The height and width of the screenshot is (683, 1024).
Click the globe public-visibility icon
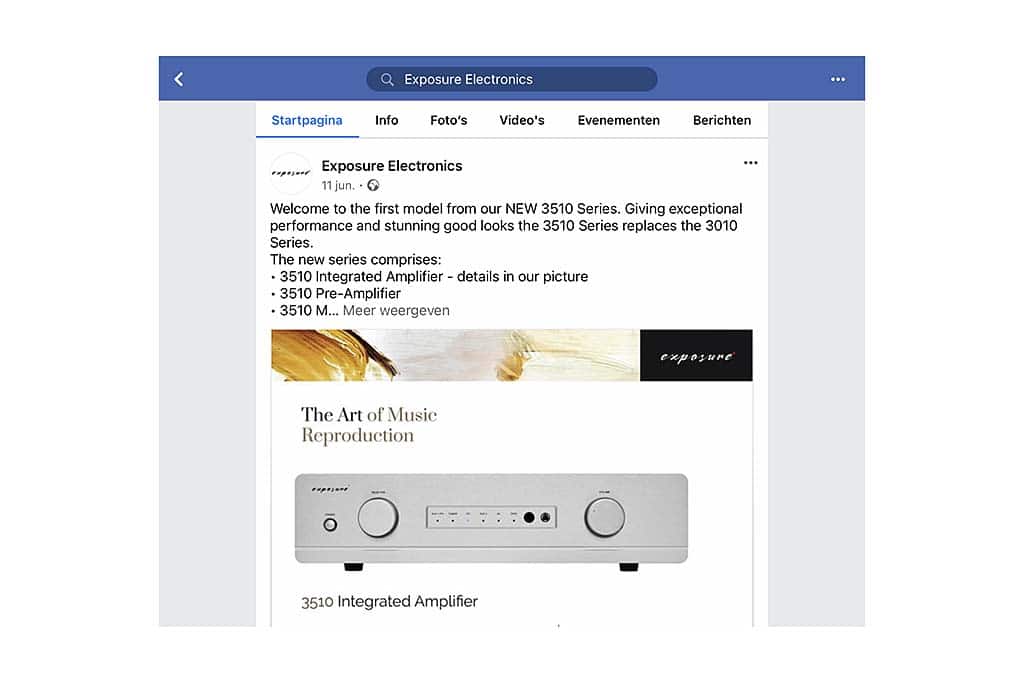click(x=373, y=185)
